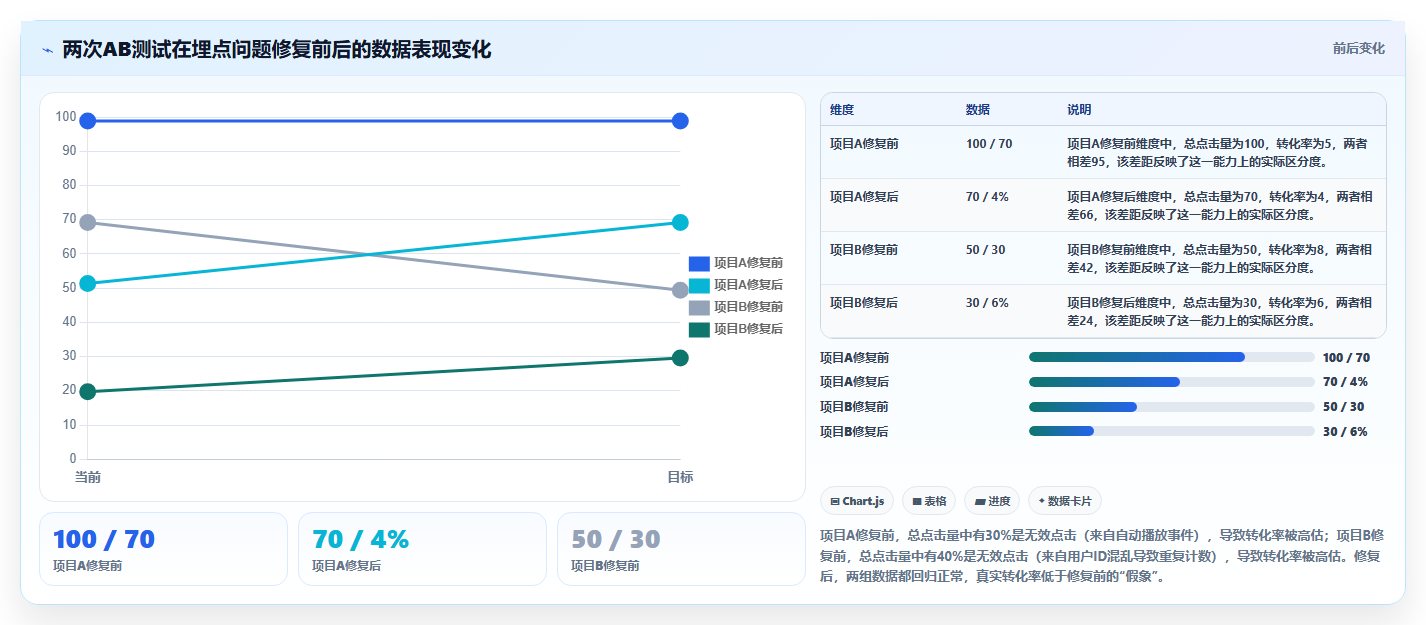The height and width of the screenshot is (625, 1426).
Task: Click progress value label 30 / 6%
Action: click(1345, 432)
